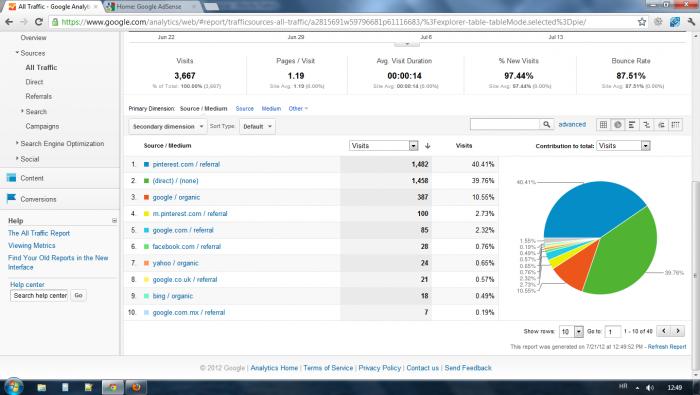
Task: Select the comparison view icon
Action: 646,125
